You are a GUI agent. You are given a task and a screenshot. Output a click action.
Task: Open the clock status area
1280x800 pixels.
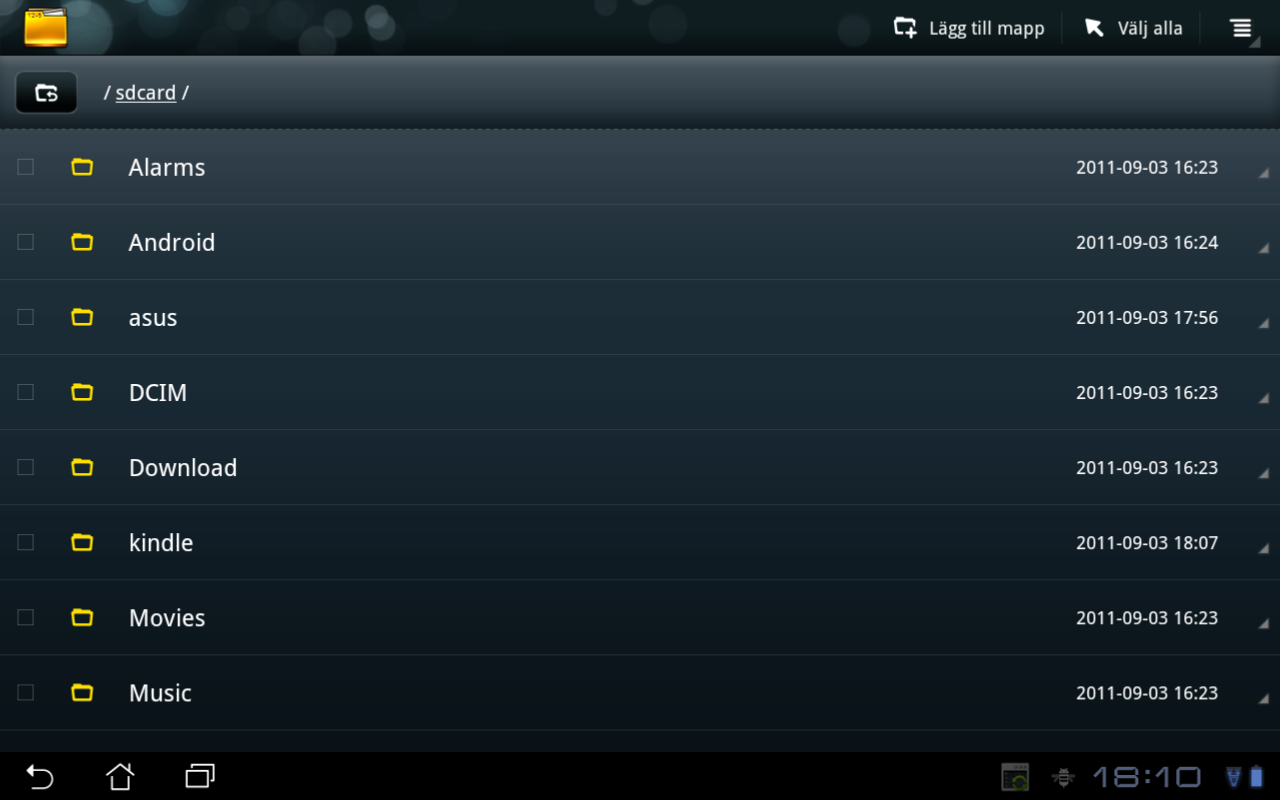pos(1146,777)
